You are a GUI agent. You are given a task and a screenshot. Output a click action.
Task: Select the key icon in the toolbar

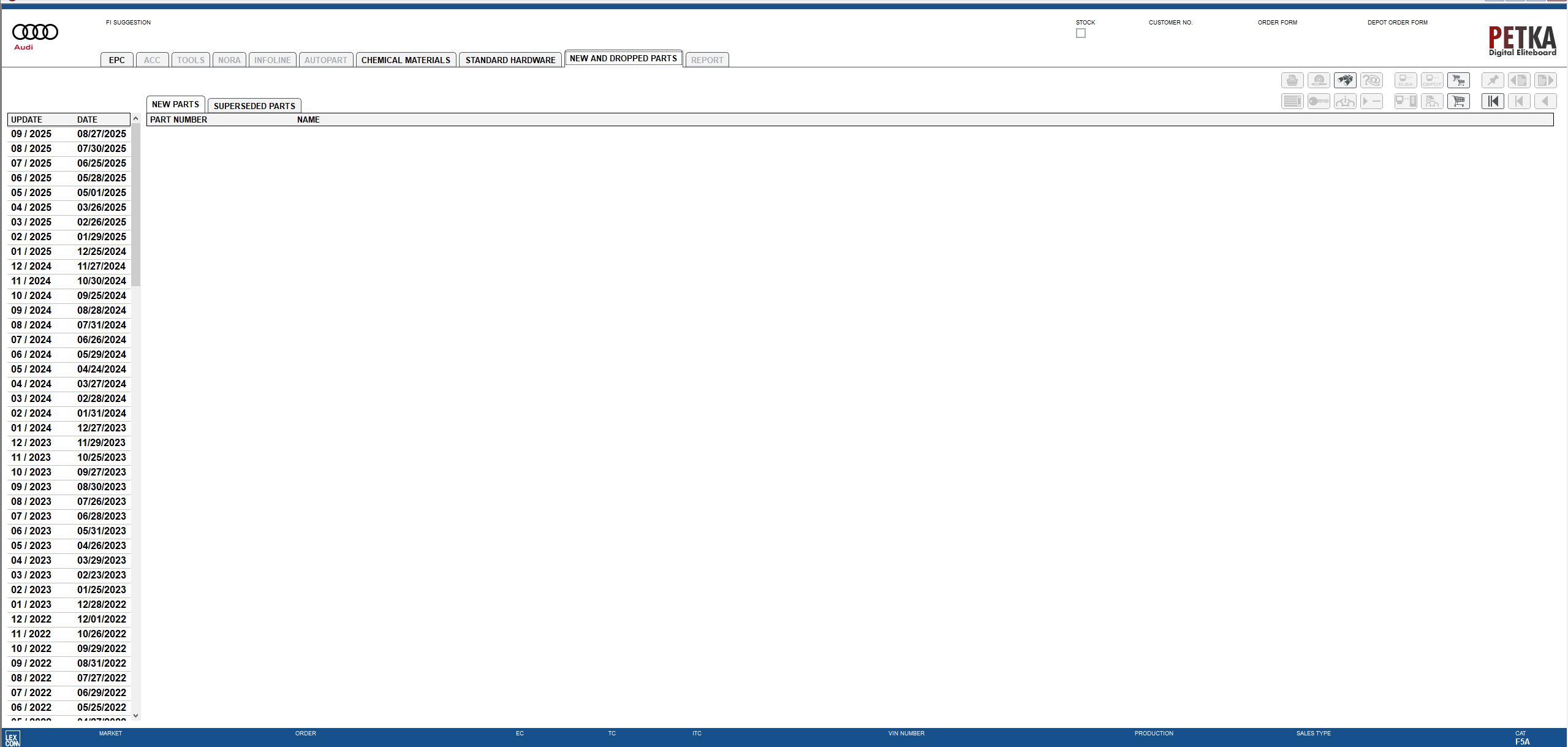coord(1319,101)
